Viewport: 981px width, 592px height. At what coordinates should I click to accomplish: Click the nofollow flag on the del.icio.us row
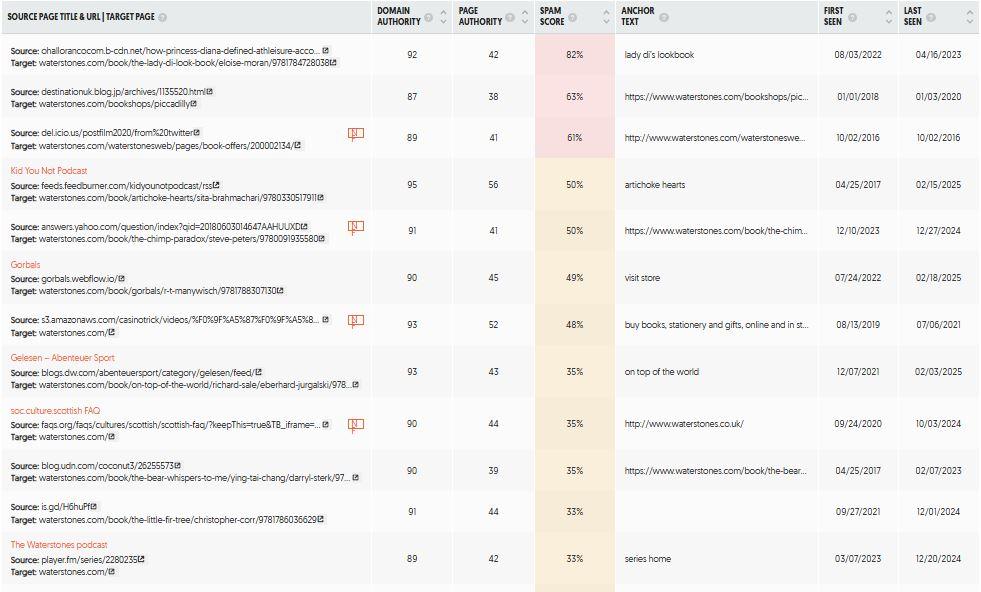355,134
